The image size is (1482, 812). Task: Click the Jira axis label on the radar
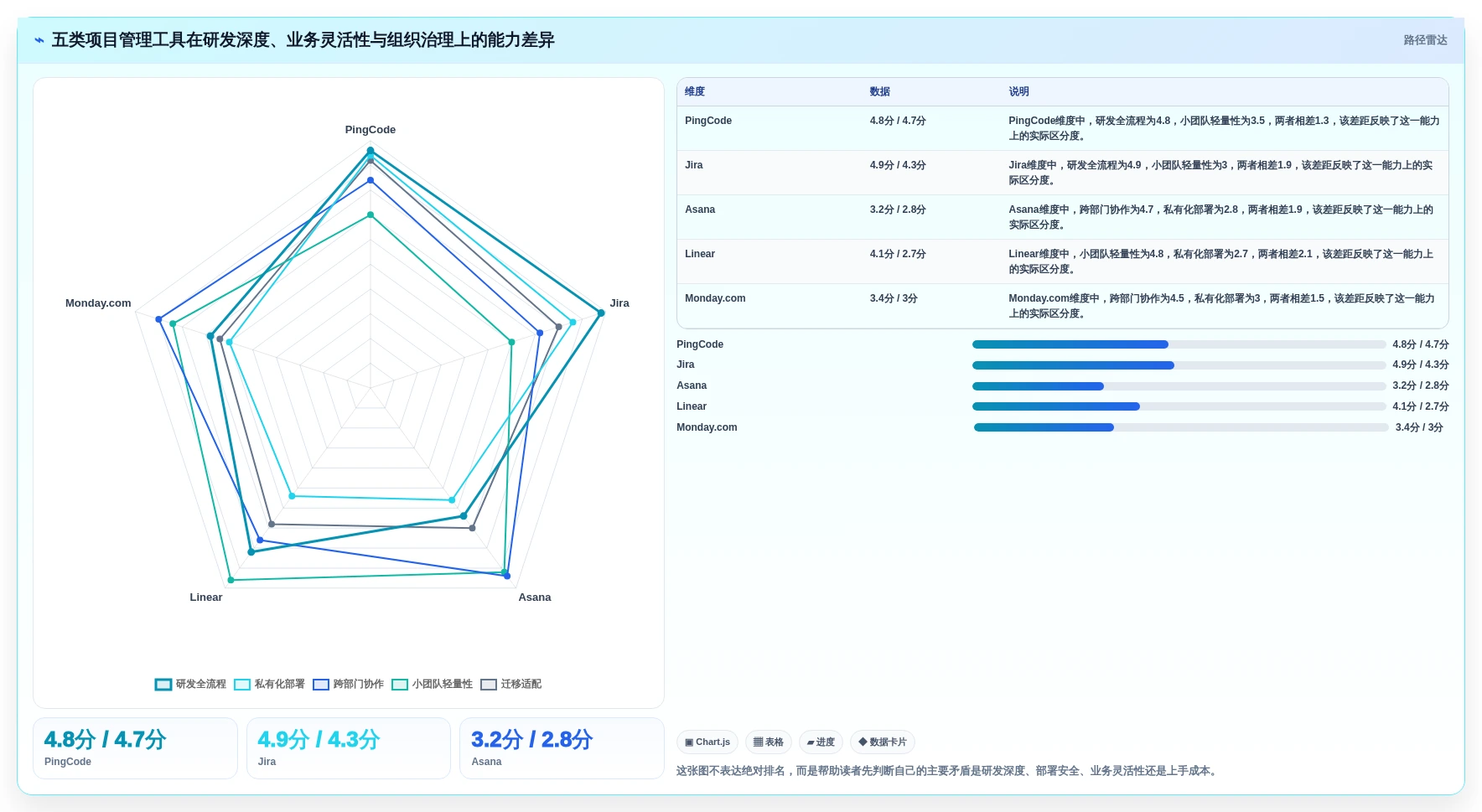(x=619, y=303)
